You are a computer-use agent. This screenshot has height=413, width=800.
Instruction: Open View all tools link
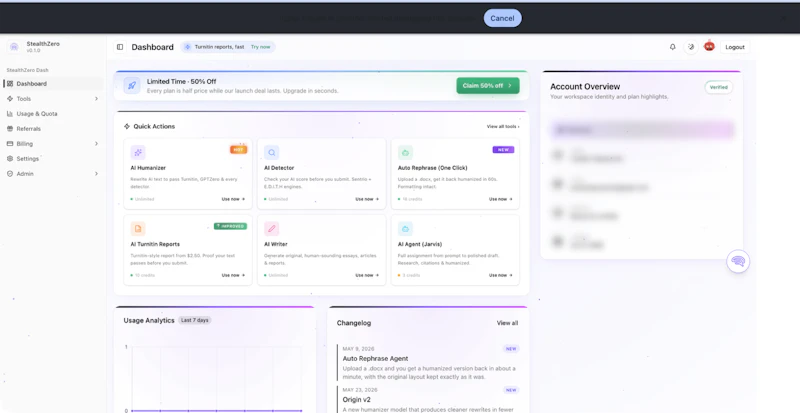[x=503, y=127]
